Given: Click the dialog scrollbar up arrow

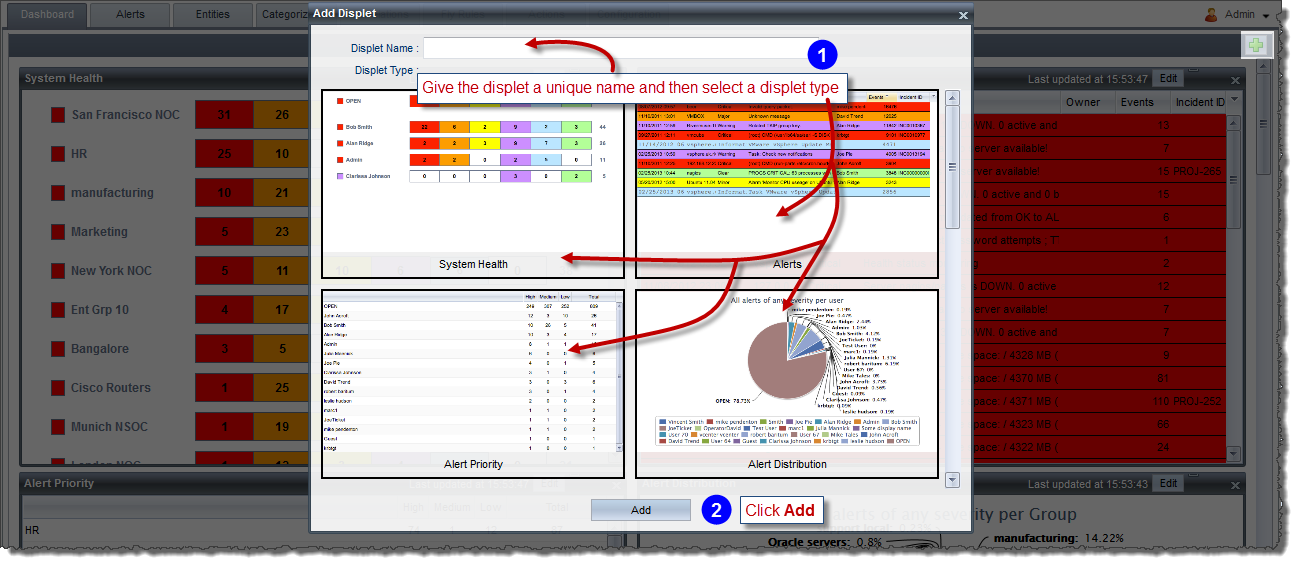Looking at the screenshot, I should 952,98.
